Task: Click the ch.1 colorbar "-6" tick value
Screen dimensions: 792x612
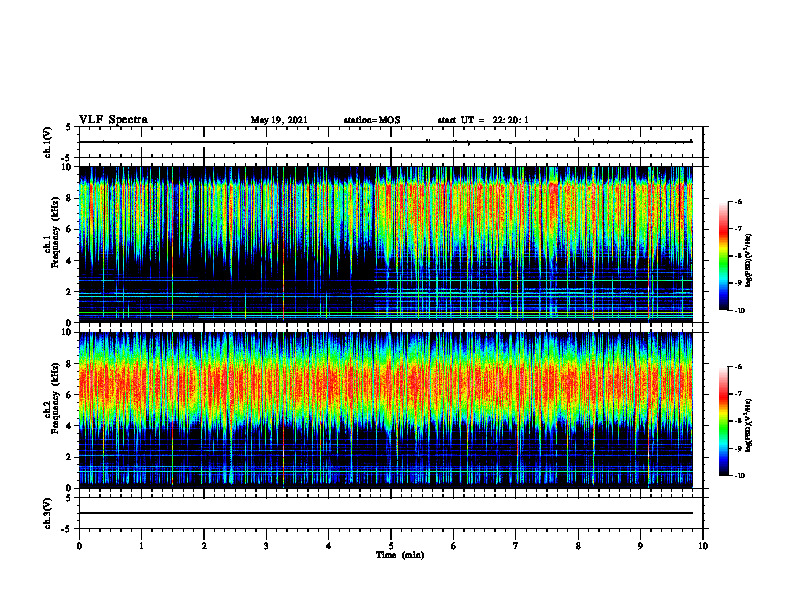Action: (x=739, y=201)
